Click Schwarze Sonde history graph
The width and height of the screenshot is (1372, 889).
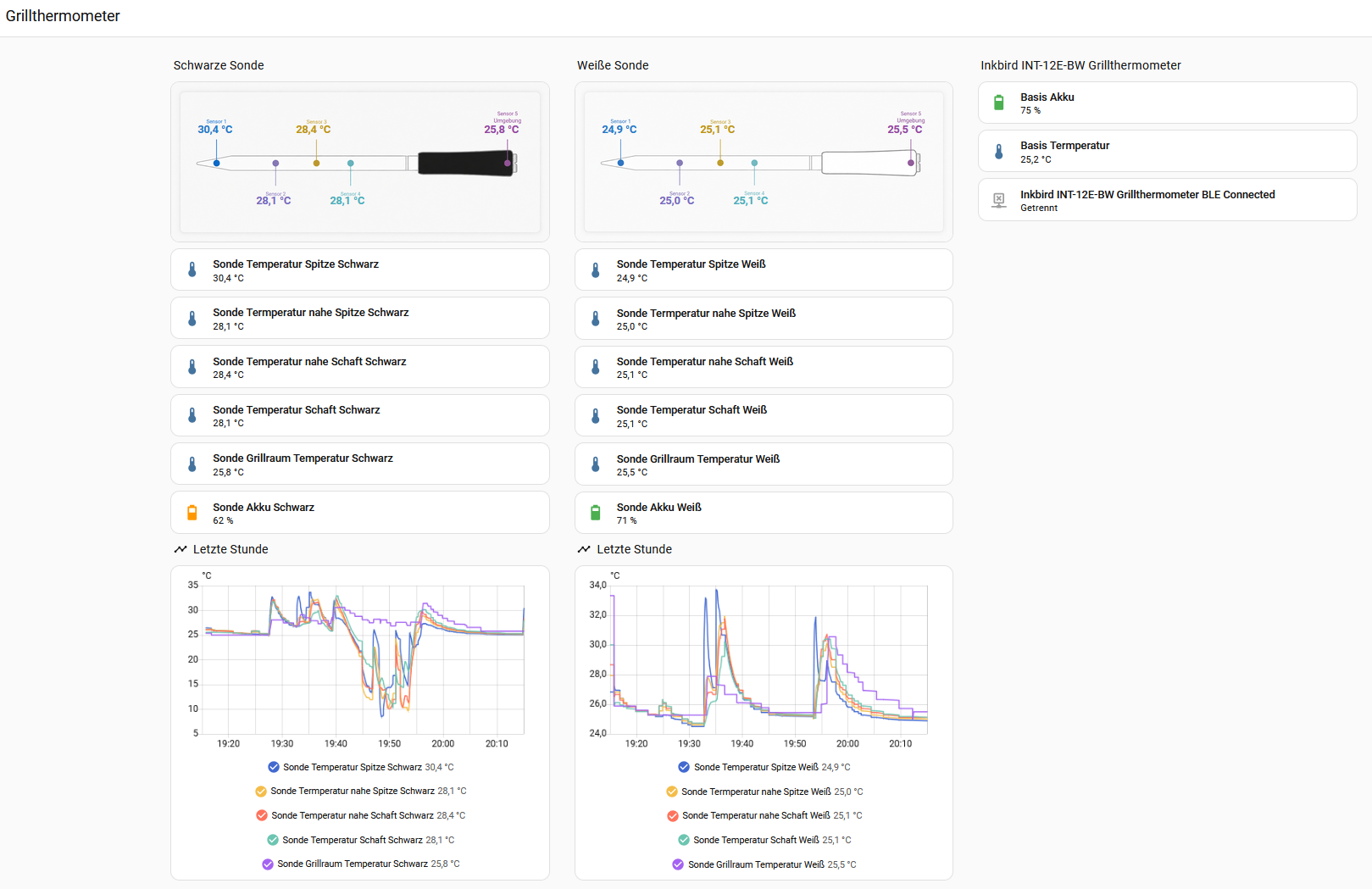click(364, 659)
